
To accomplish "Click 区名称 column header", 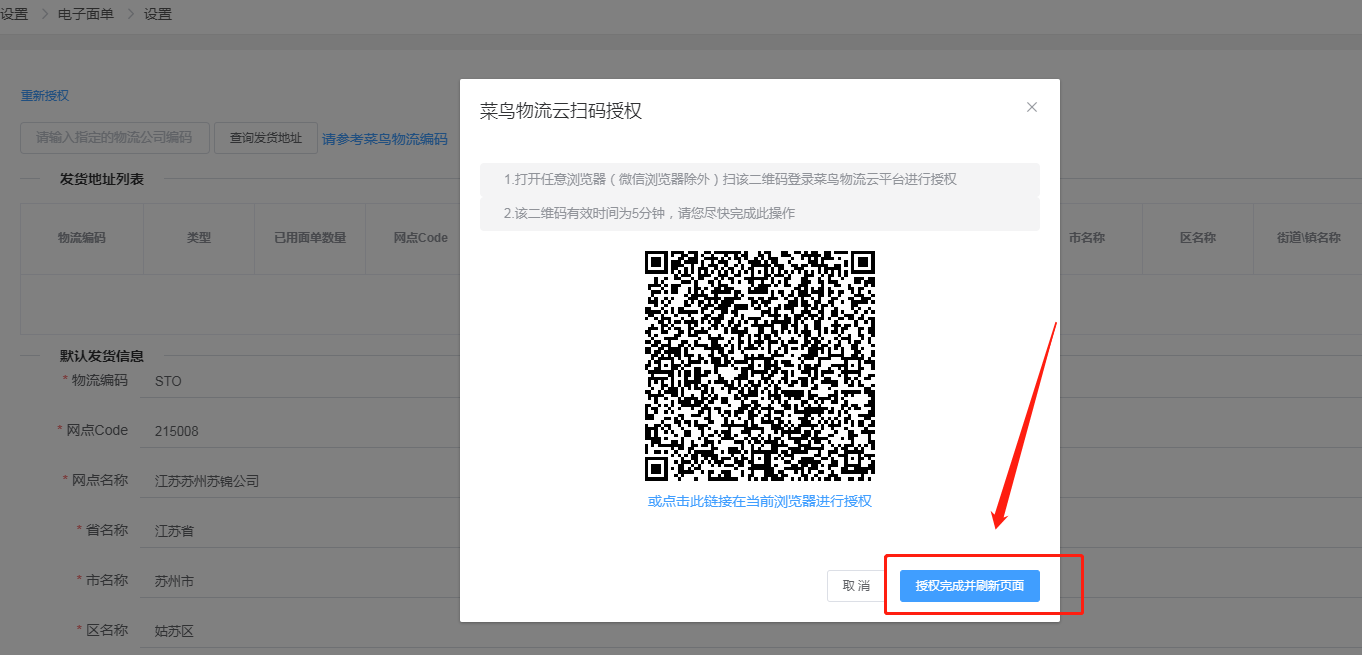I will [x=1198, y=238].
